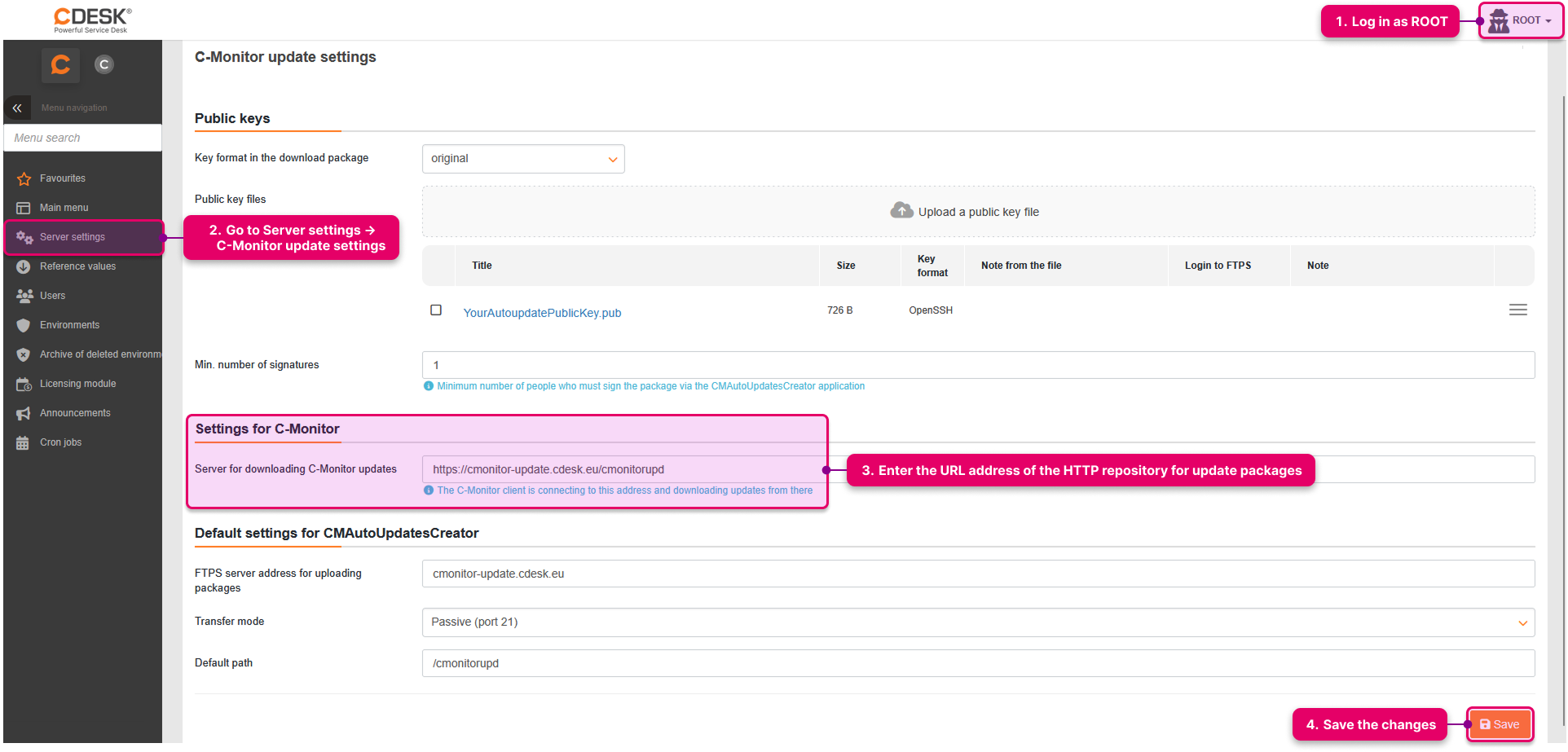
Task: Click FTPS server address field
Action: coord(978,574)
